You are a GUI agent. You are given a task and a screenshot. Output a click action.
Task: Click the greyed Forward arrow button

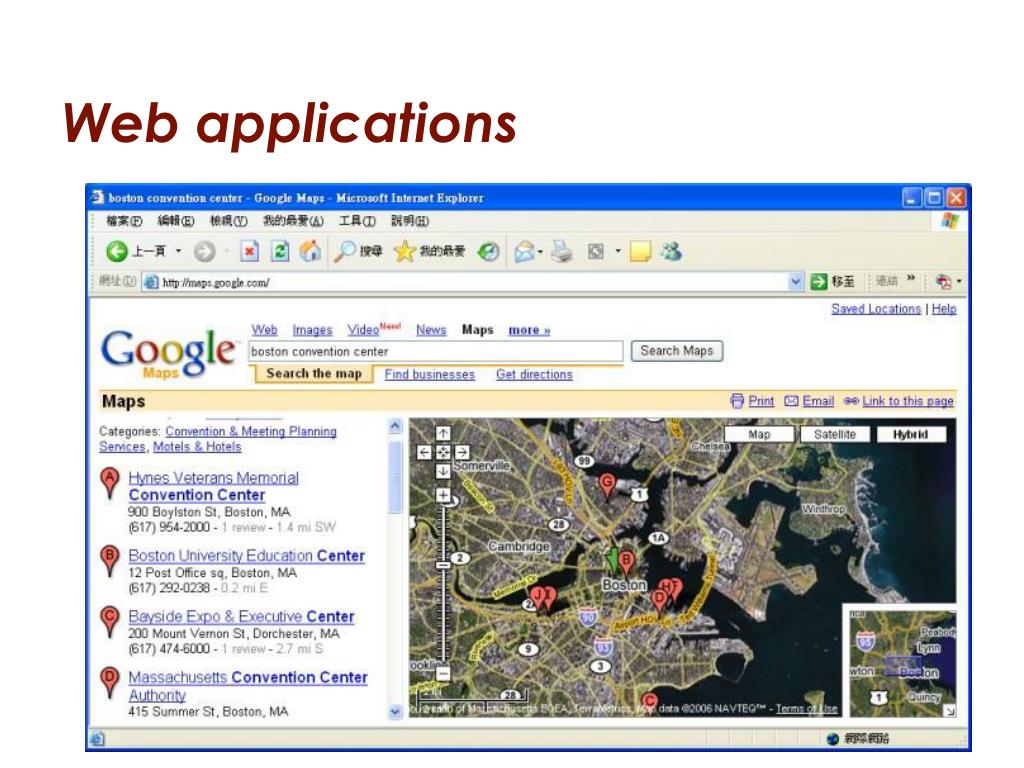point(204,251)
